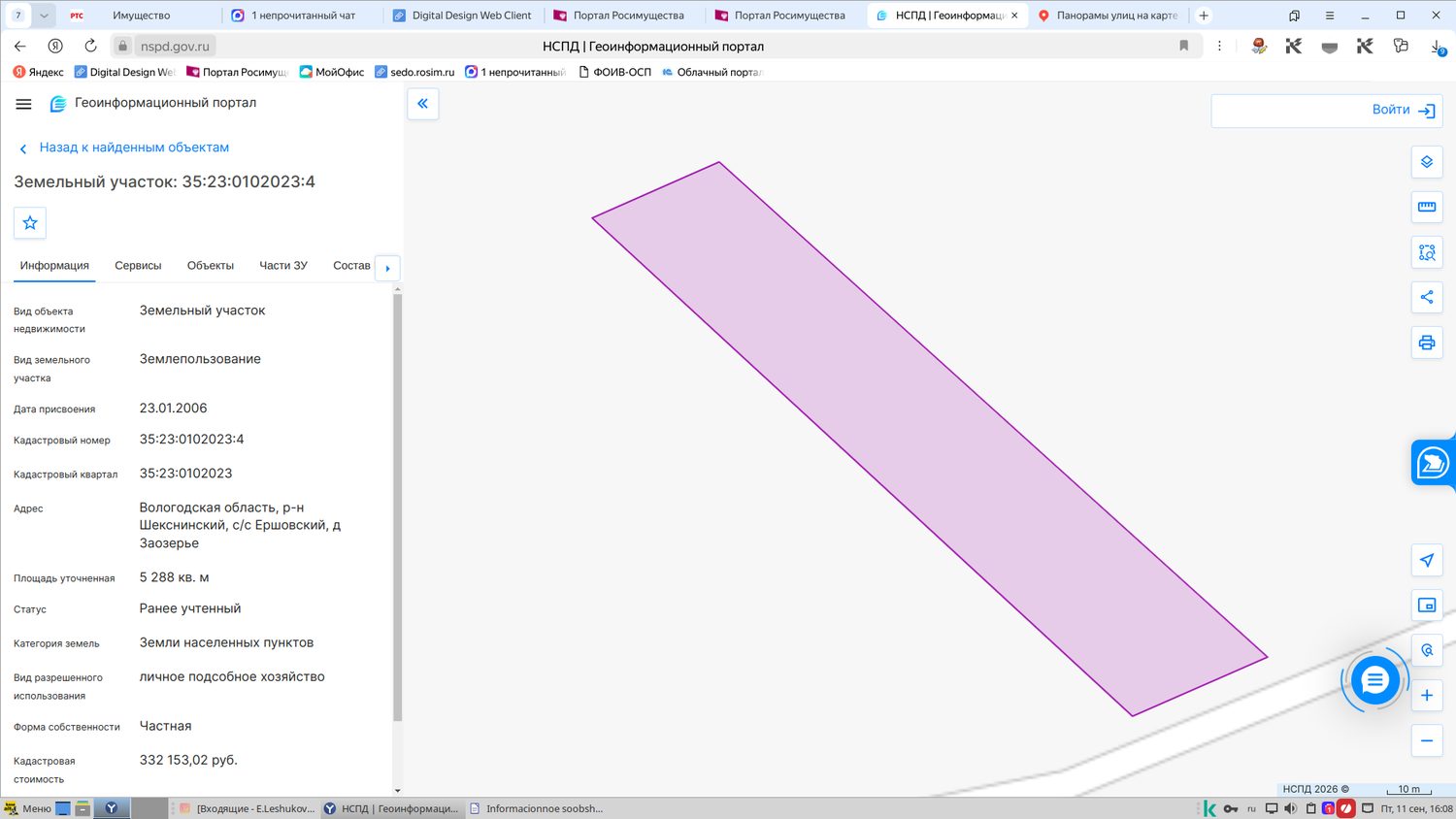Go back via Назад к найденным объектам
Screen dimensions: 1456x819
point(134,147)
